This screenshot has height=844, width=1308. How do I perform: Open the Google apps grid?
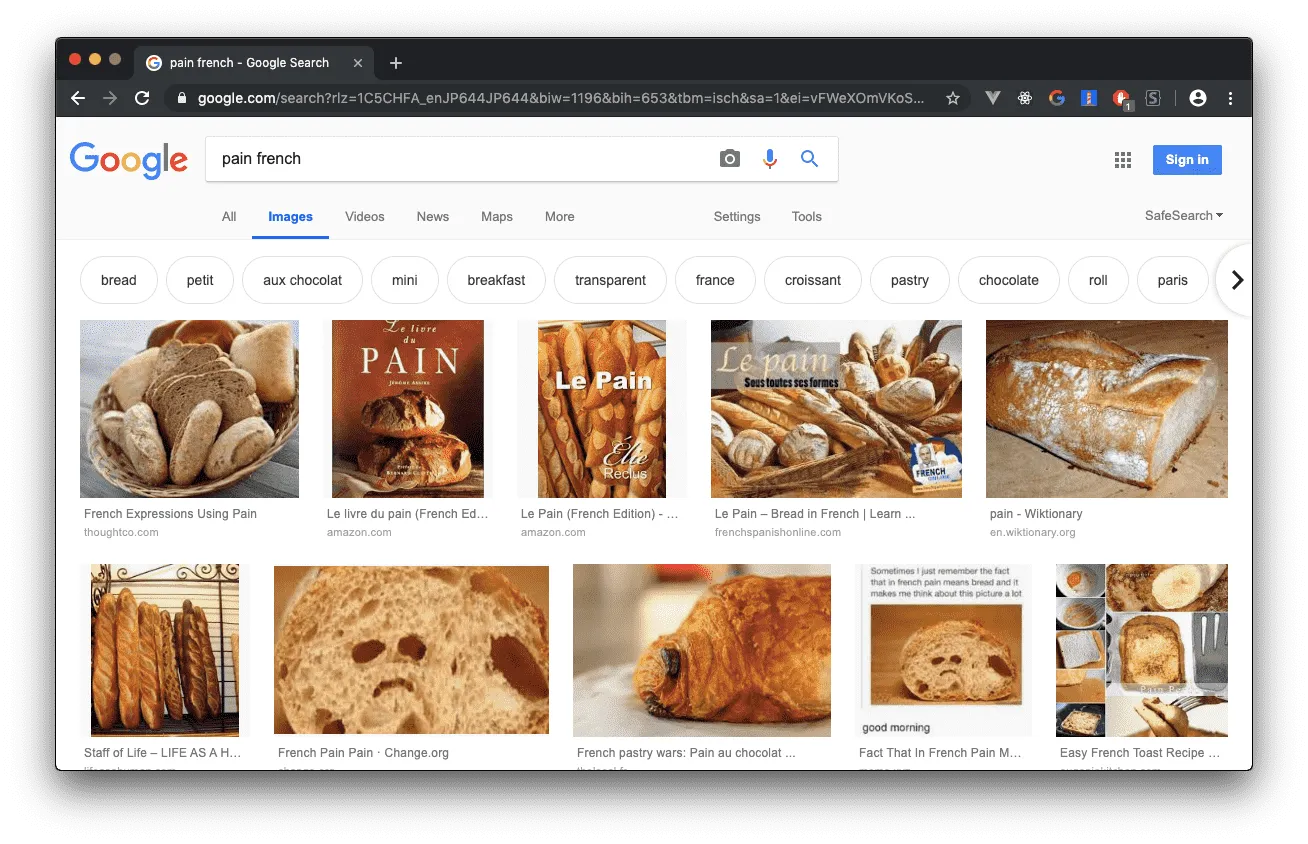tap(1123, 160)
